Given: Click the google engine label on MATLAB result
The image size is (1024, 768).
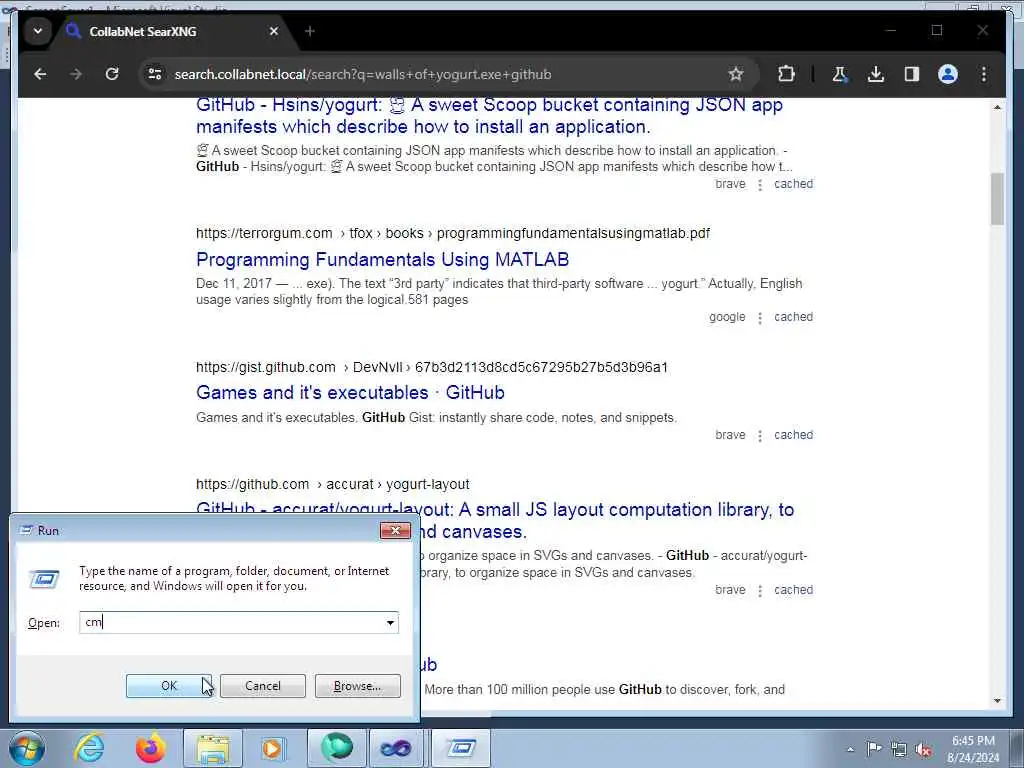Looking at the screenshot, I should pyautogui.click(x=727, y=317).
